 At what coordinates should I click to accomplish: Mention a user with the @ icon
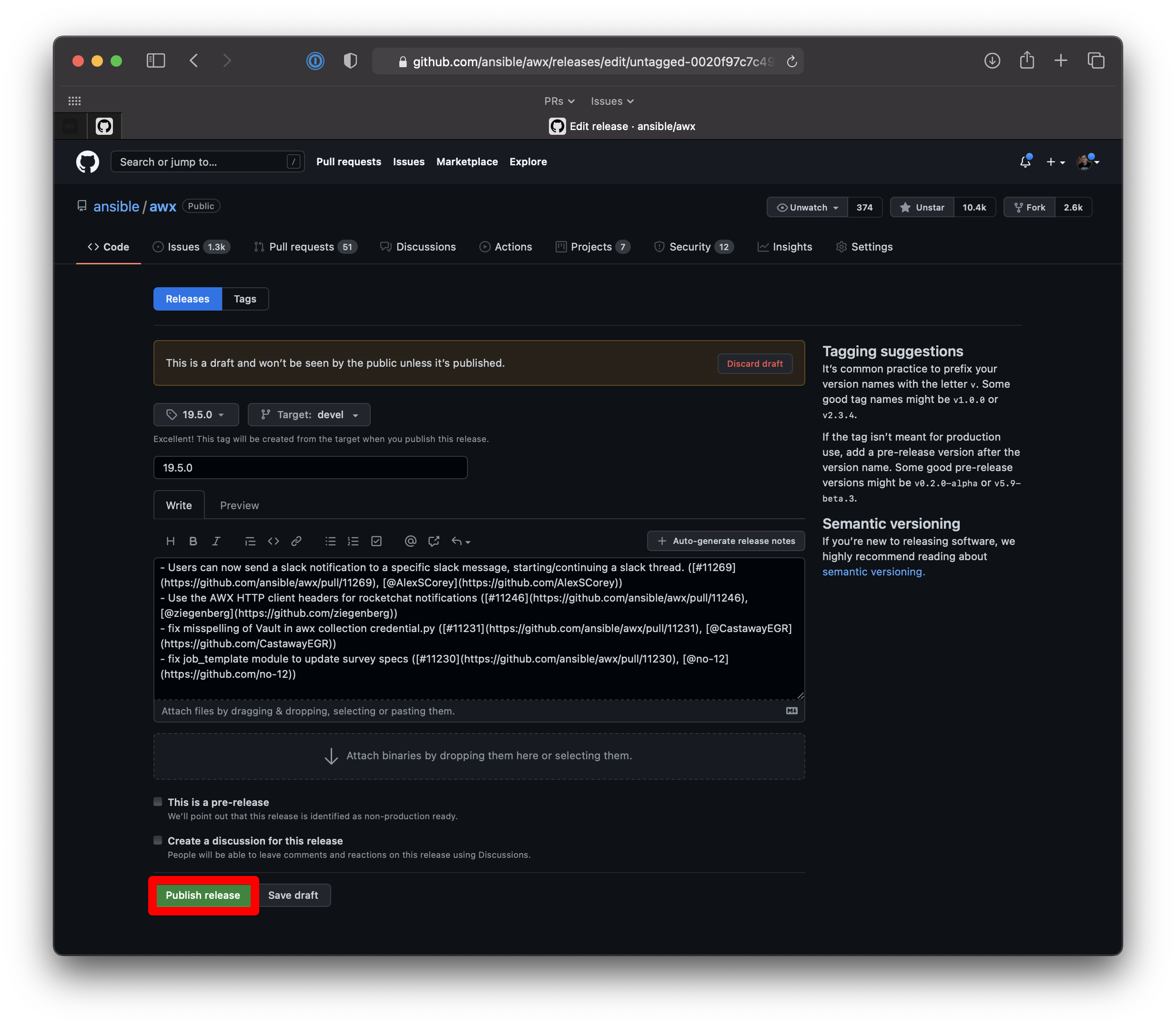click(x=410, y=541)
